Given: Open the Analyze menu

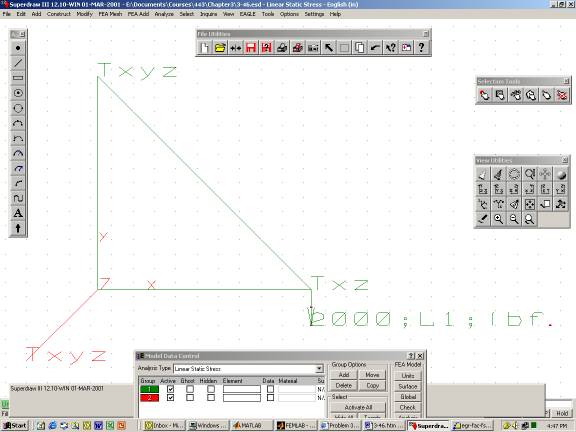Looking at the screenshot, I should click(164, 14).
